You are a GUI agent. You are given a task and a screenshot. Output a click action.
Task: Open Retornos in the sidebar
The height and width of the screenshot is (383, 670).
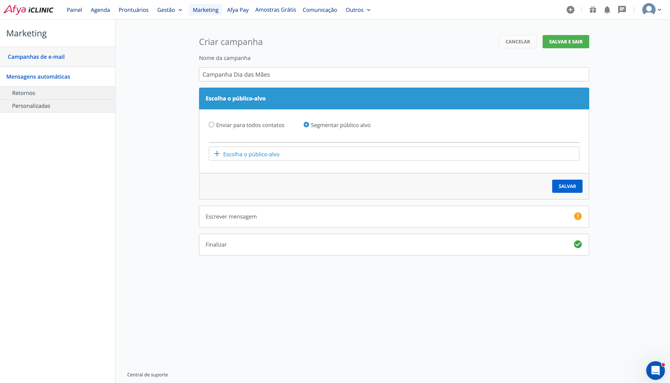58,93
